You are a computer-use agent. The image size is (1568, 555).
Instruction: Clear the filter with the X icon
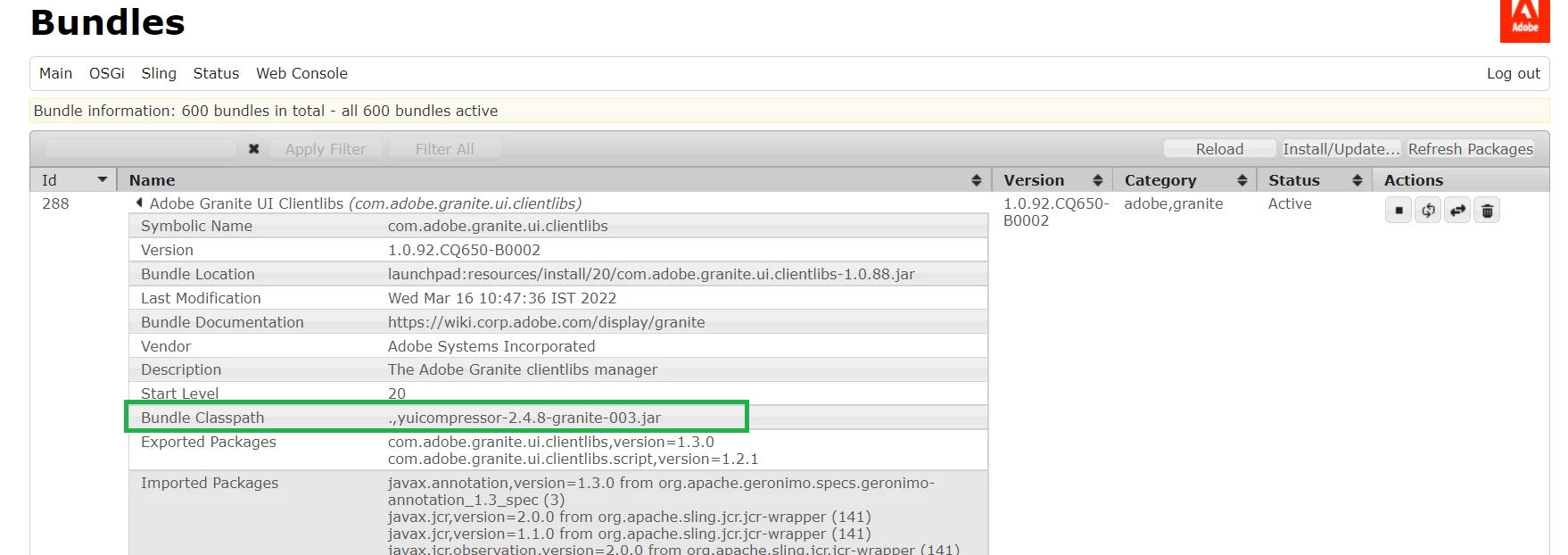(x=253, y=149)
